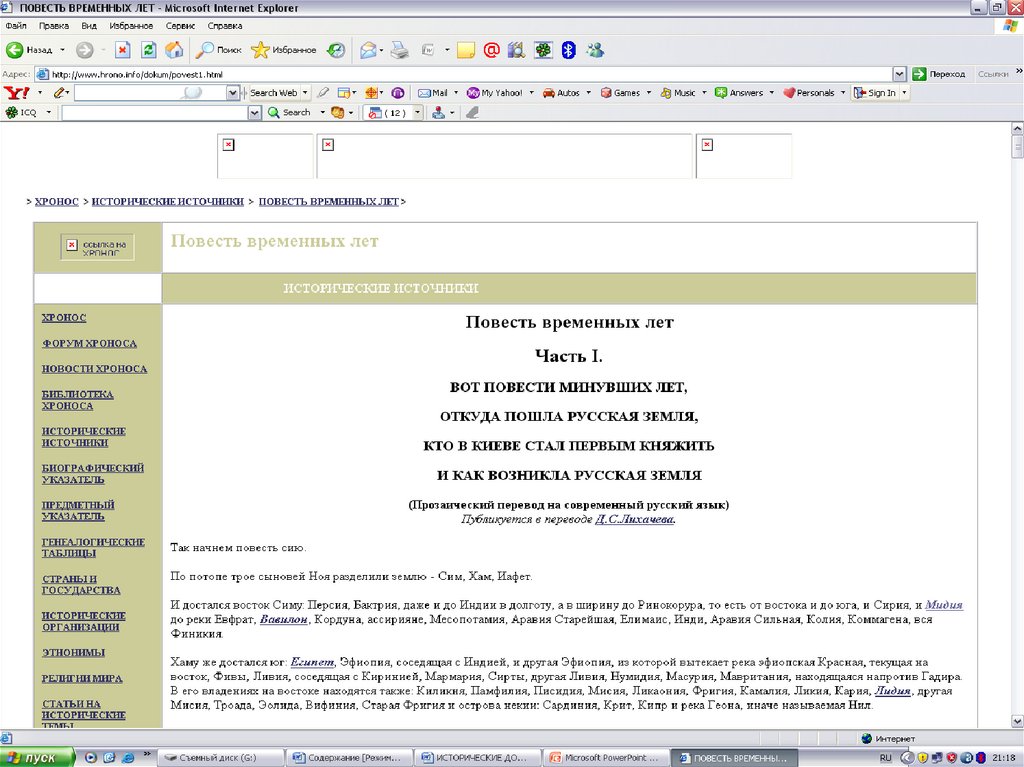1024x767 pixels.
Task: Click the vertical scrollbar down arrow
Action: 1016,722
